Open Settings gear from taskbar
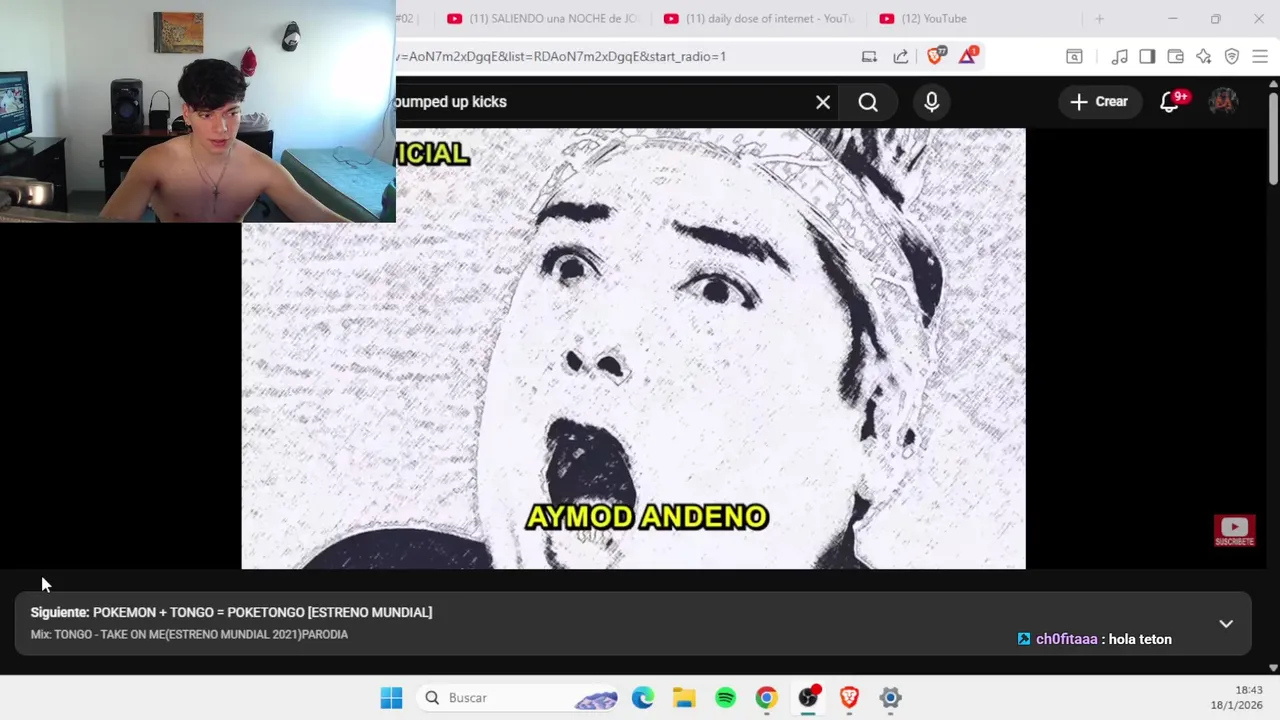Image resolution: width=1280 pixels, height=720 pixels. tap(890, 698)
